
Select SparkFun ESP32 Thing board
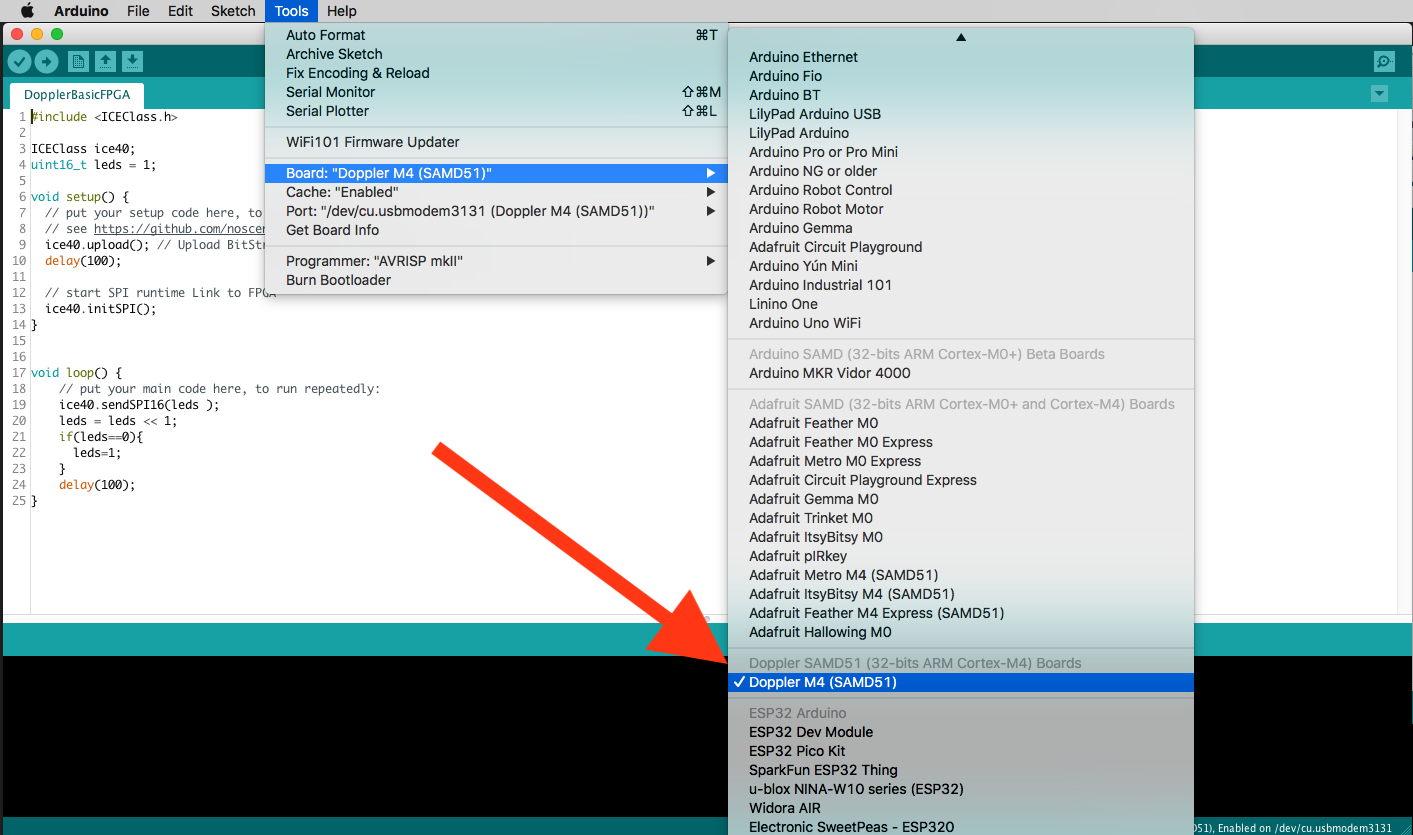[x=961, y=770]
